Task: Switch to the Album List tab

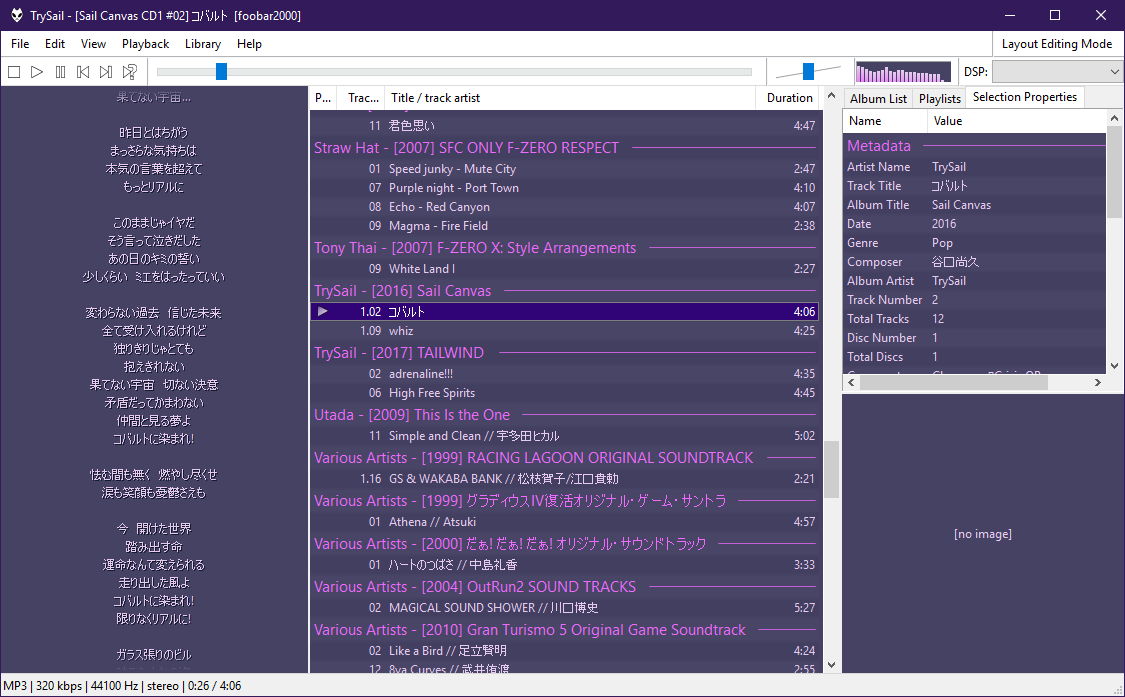Action: [878, 98]
